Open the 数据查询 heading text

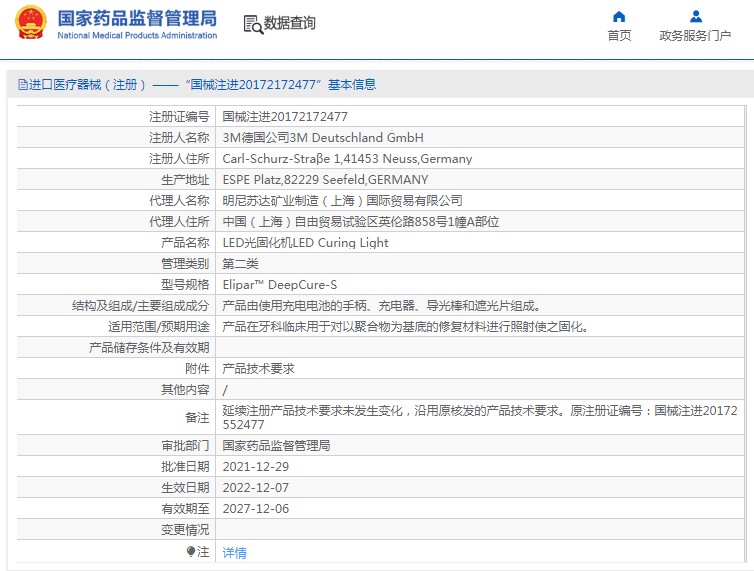click(x=289, y=23)
